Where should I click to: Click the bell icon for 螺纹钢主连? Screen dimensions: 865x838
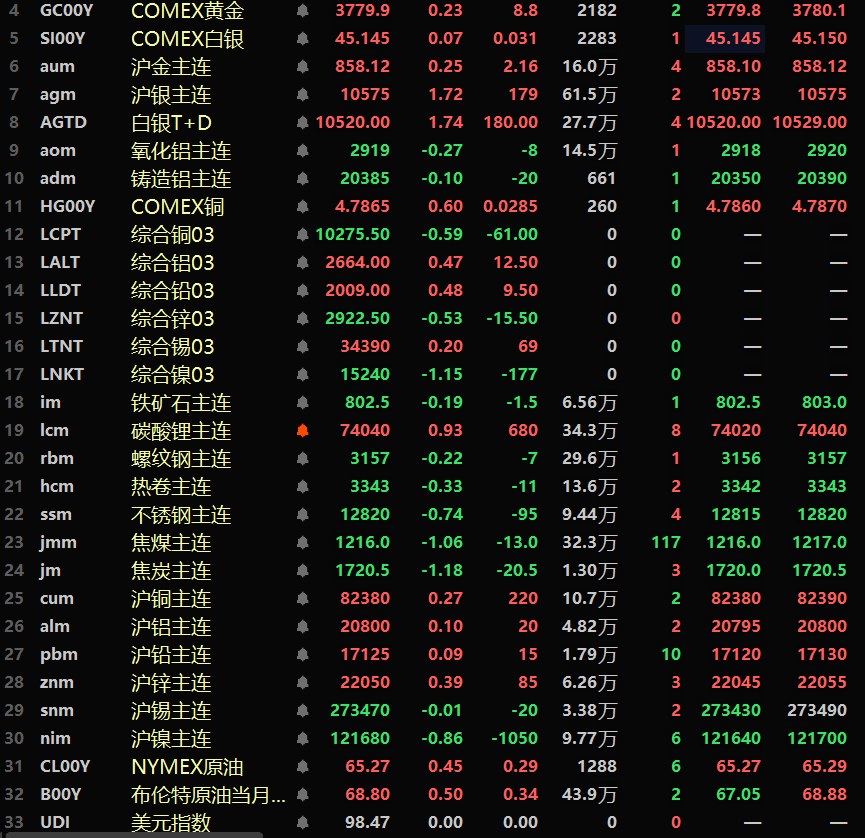[x=302, y=459]
